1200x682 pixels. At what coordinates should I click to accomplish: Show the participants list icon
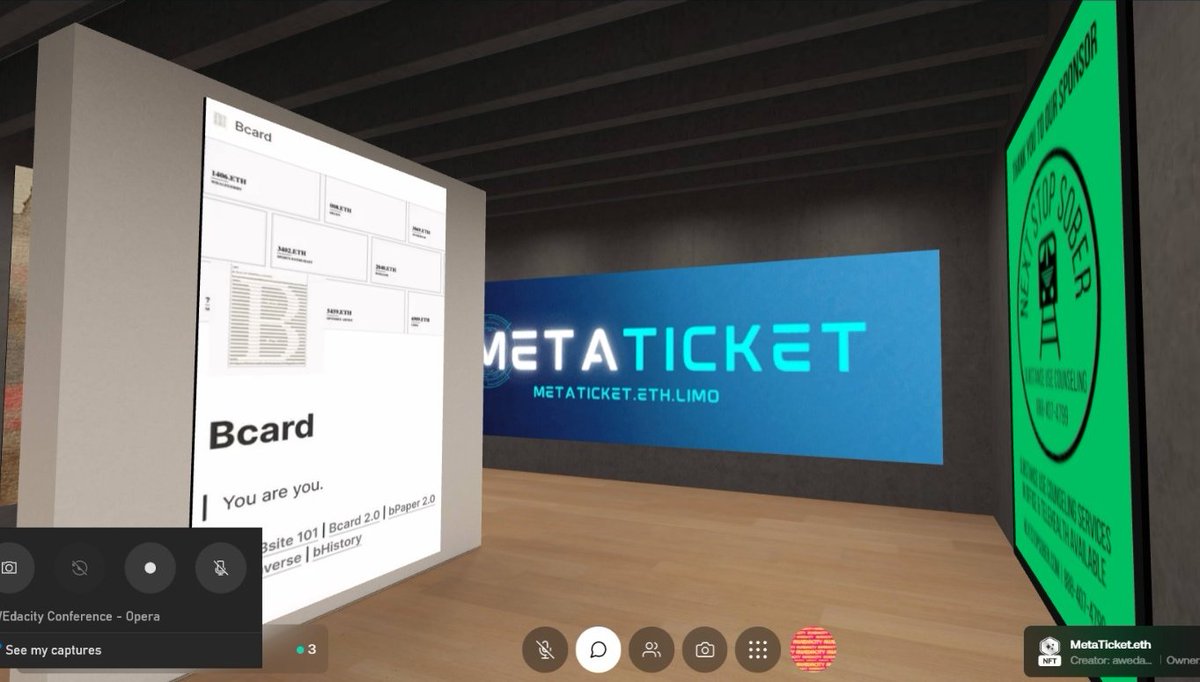(651, 650)
